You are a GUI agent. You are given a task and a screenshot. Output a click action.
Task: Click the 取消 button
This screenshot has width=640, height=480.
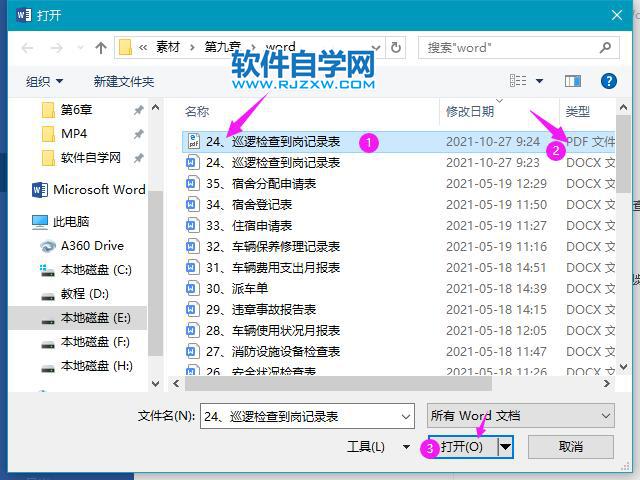click(571, 447)
